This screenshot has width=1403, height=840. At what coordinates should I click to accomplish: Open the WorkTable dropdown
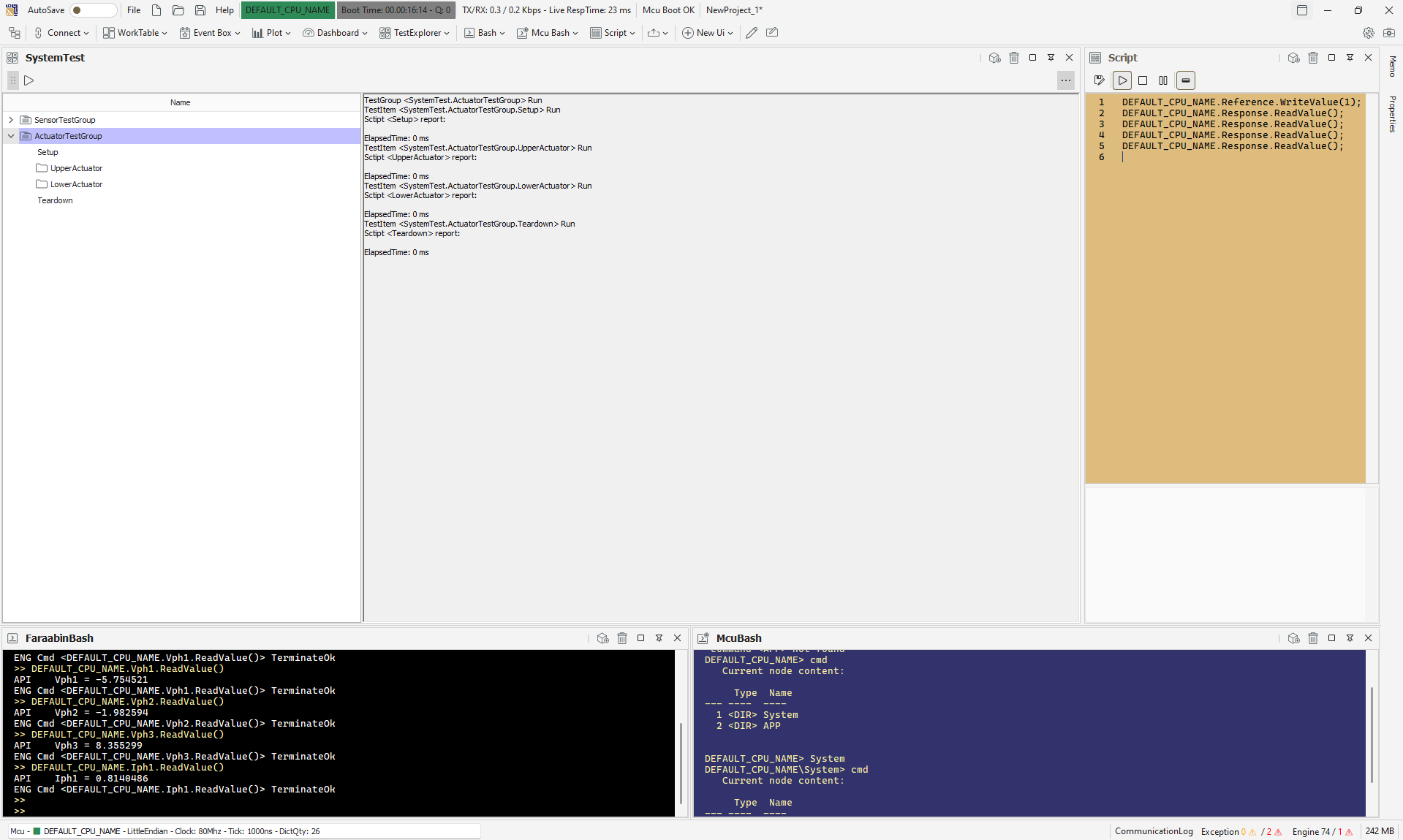[135, 33]
